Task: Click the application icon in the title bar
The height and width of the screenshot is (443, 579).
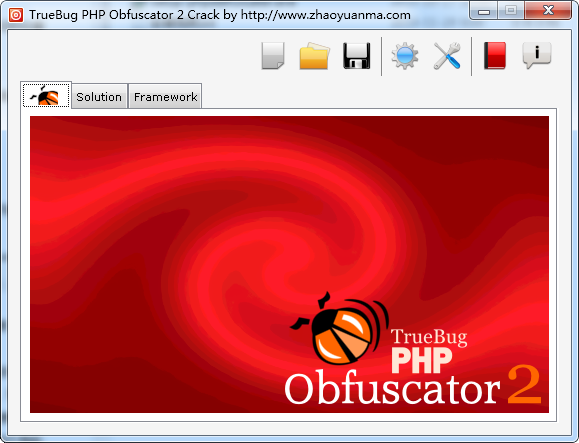Action: click(16, 15)
